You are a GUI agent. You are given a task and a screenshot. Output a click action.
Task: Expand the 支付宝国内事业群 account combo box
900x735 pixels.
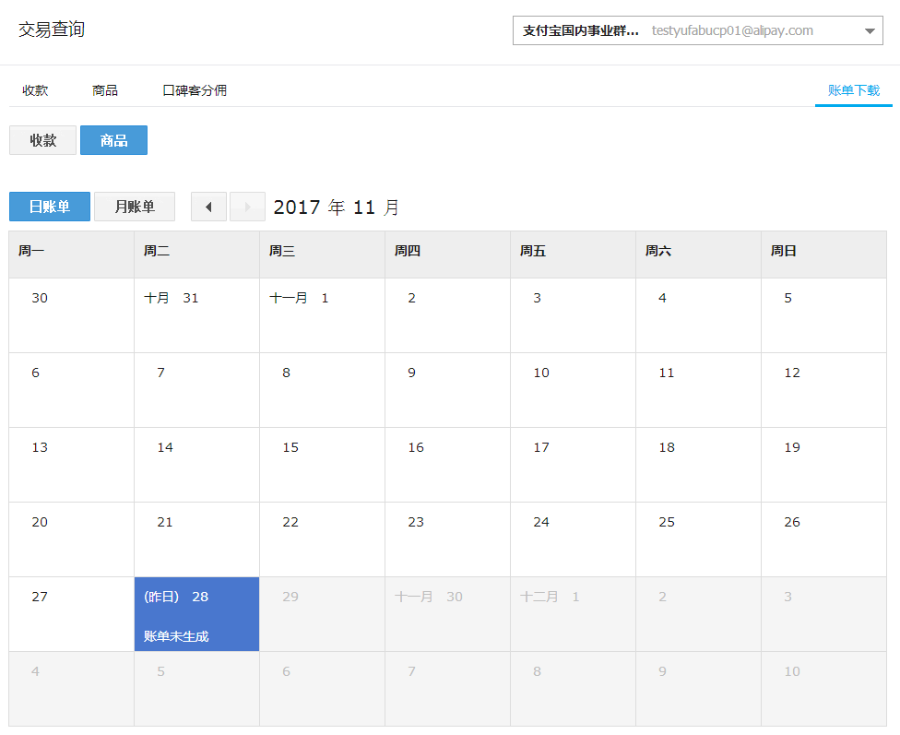(x=697, y=30)
